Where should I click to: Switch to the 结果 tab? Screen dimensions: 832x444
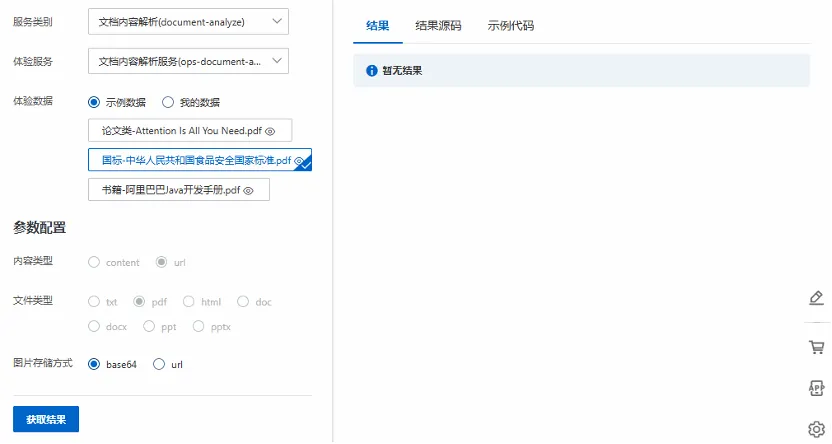(378, 25)
